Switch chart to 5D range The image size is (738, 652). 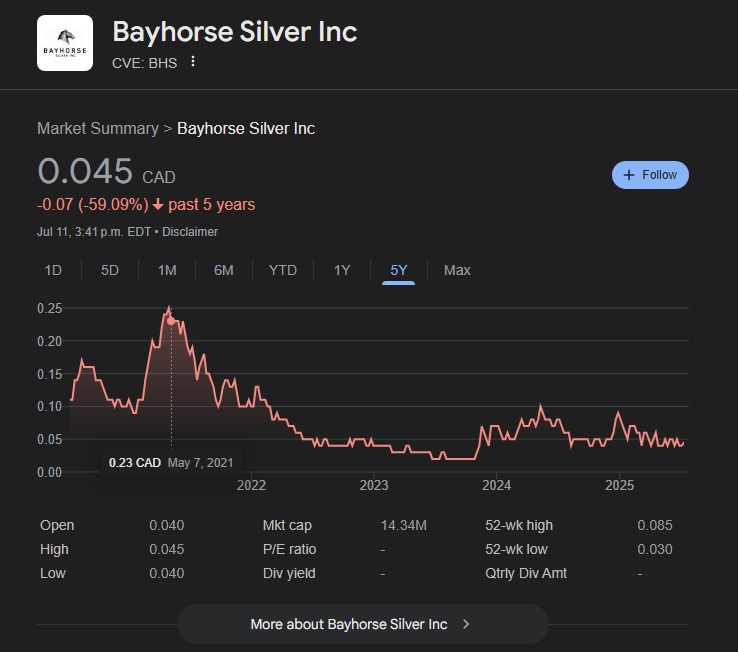[110, 270]
